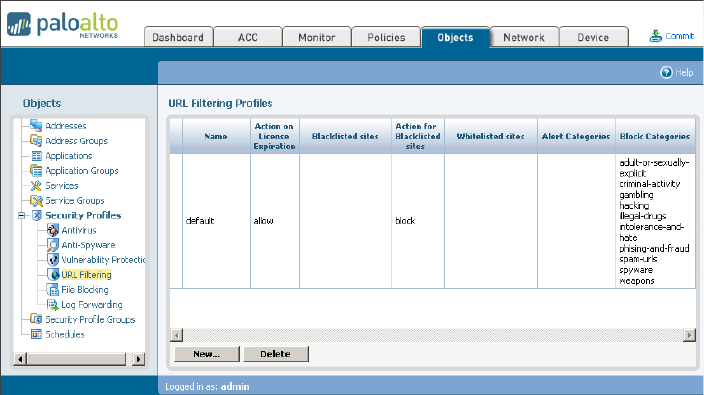Switch to the ACC tab
Screen dimensions: 704x395
click(x=248, y=37)
